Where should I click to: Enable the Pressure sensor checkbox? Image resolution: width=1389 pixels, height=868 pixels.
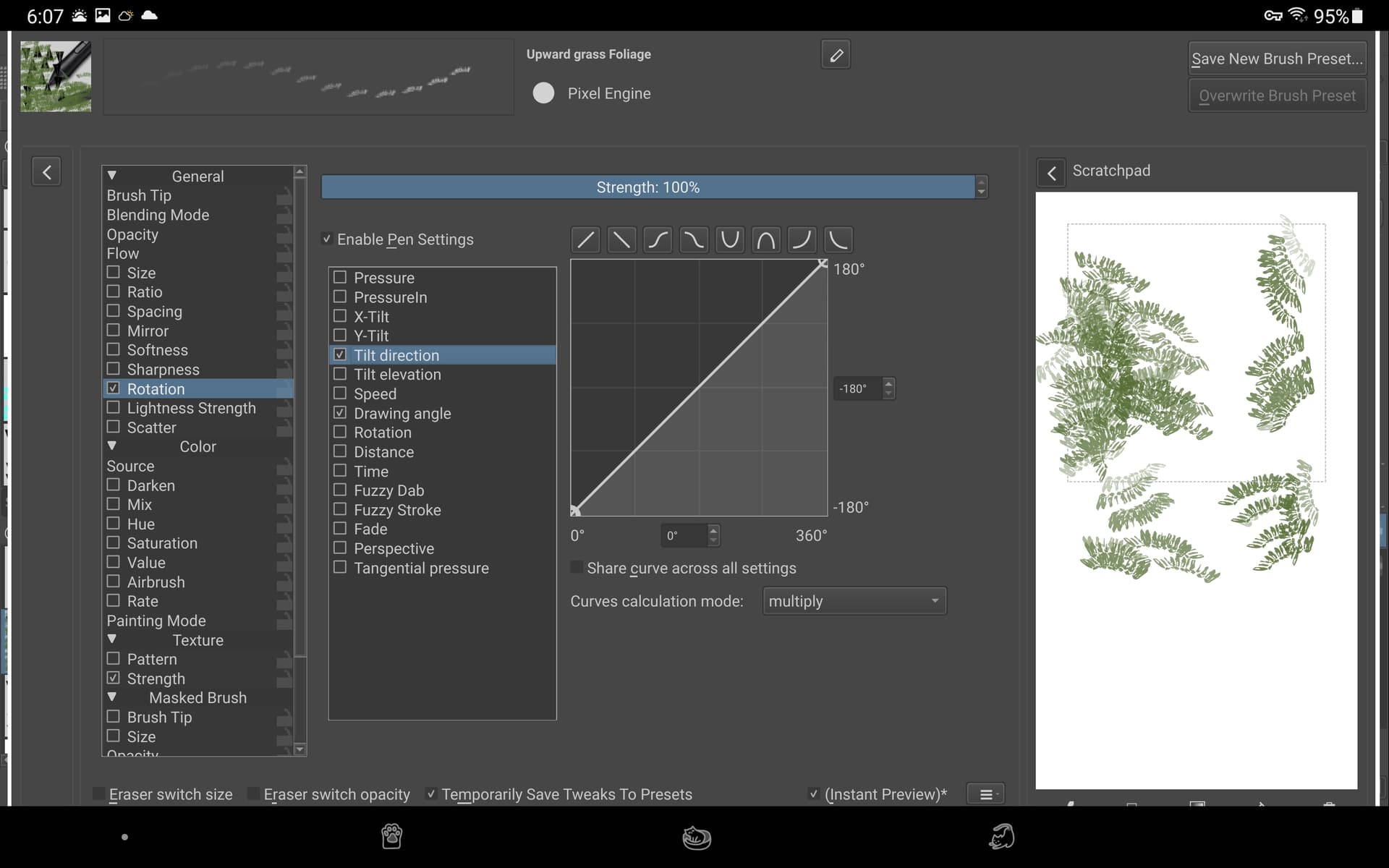[x=340, y=278]
